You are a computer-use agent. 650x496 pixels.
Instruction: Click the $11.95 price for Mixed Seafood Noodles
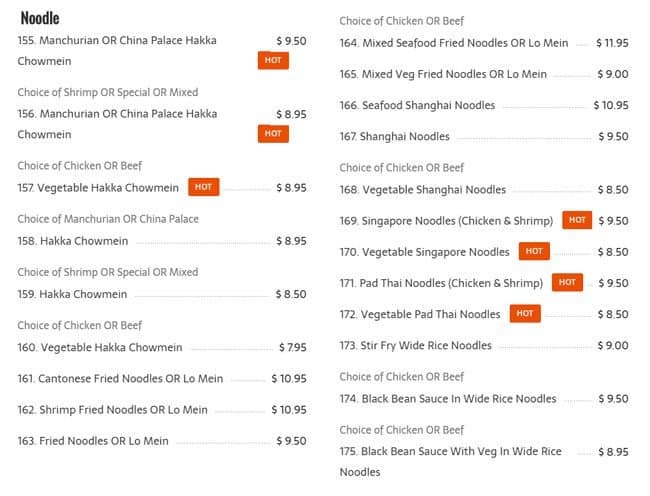(611, 43)
